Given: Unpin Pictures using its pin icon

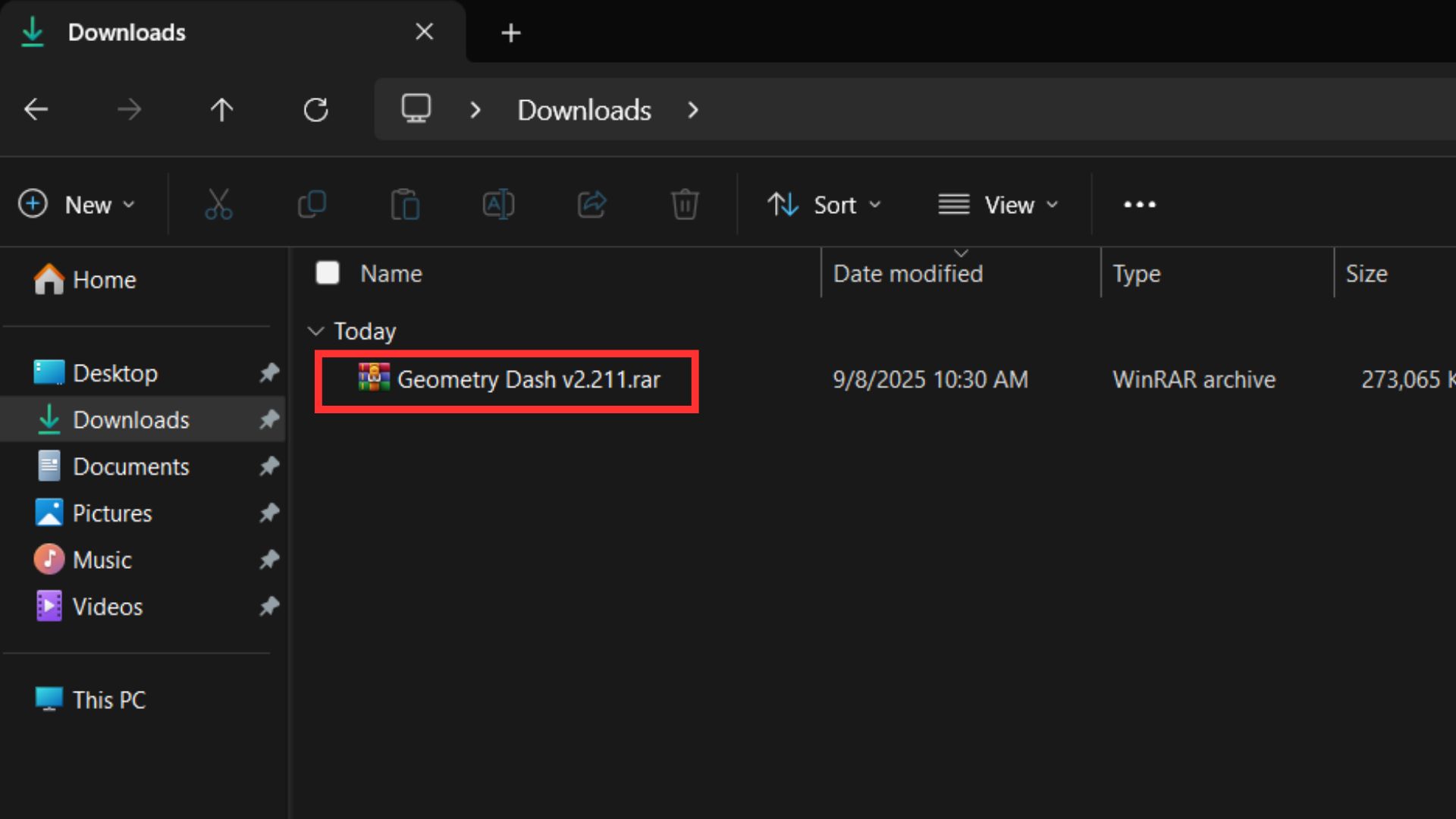Looking at the screenshot, I should (269, 513).
